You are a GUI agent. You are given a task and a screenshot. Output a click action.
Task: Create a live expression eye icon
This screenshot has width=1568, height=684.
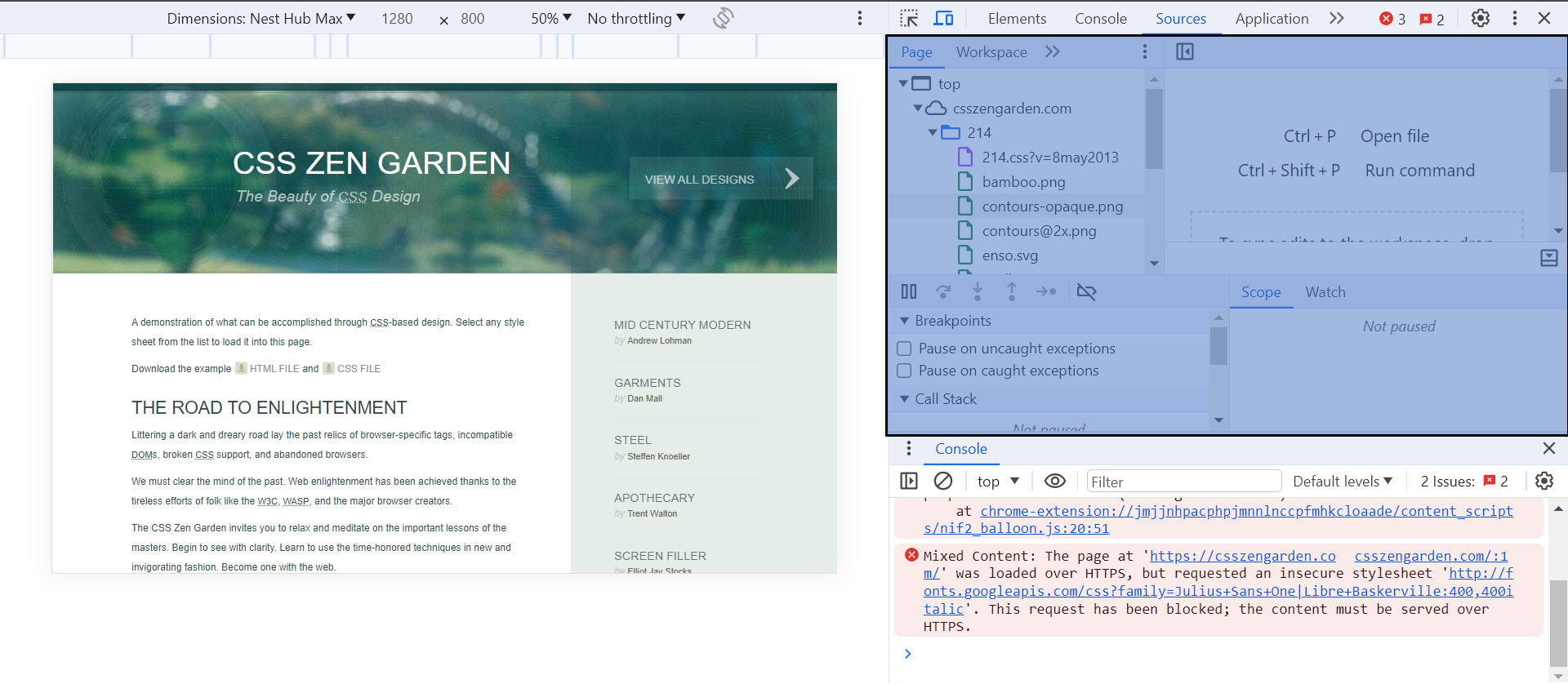click(1055, 481)
